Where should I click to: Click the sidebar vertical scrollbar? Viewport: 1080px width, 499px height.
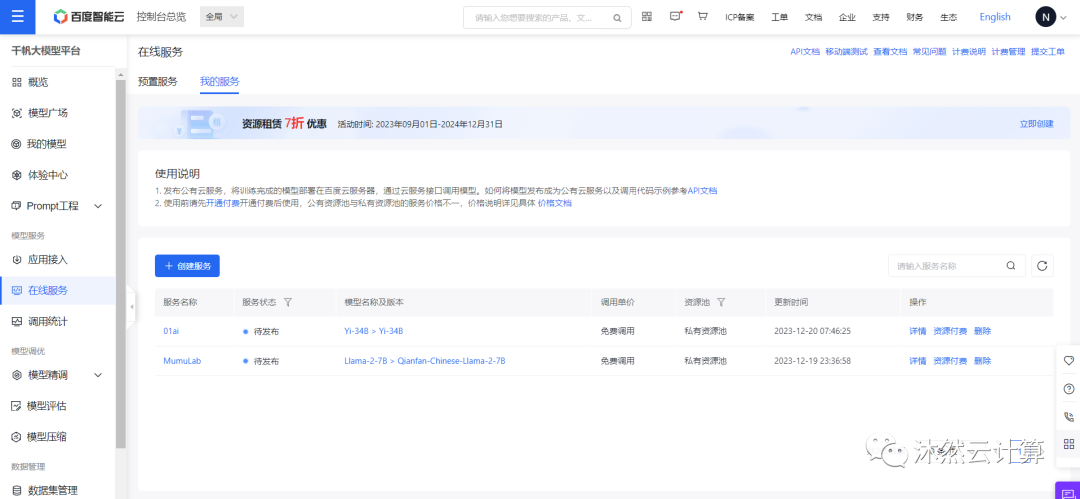[x=121, y=264]
